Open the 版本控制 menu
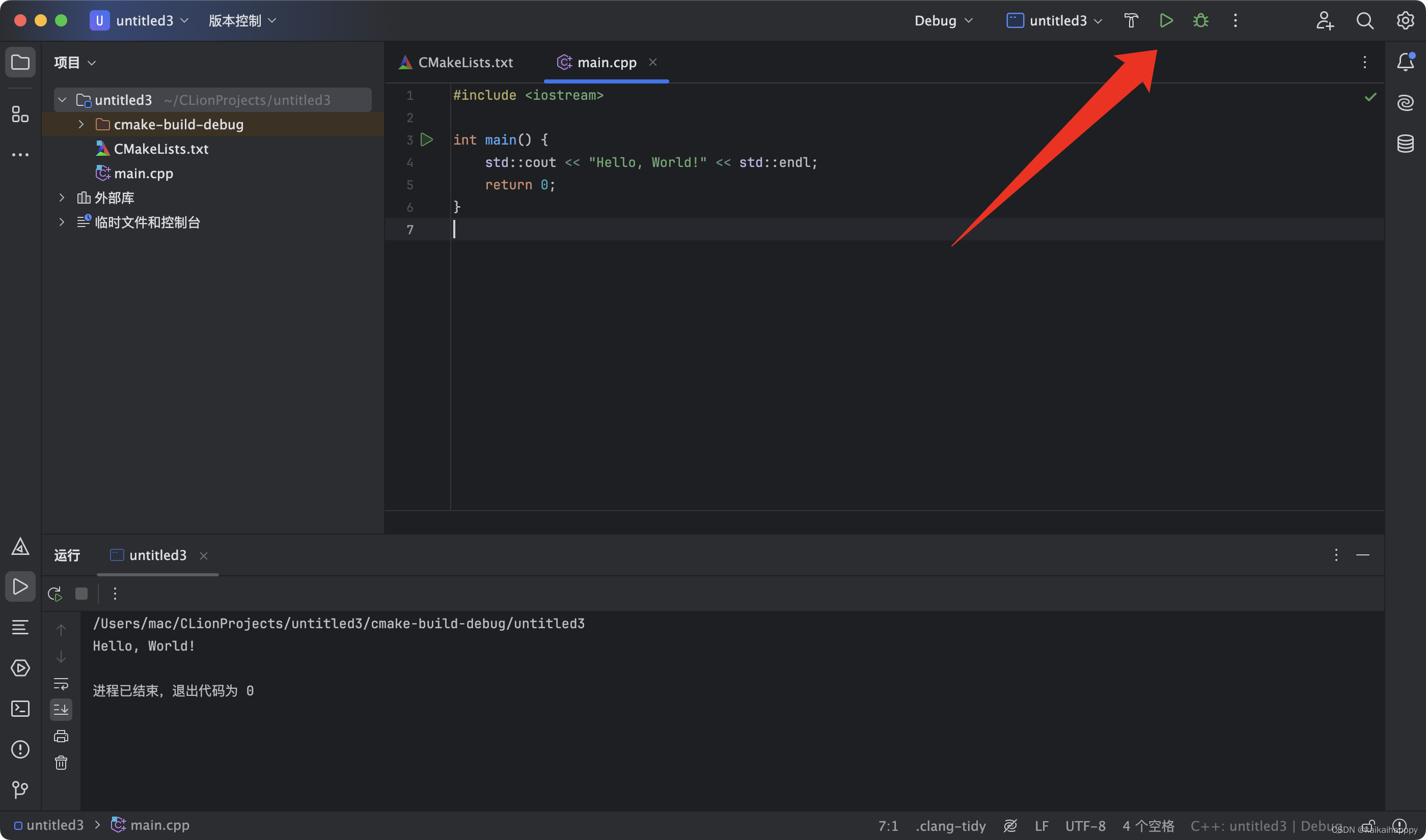This screenshot has width=1426, height=840. pos(242,21)
